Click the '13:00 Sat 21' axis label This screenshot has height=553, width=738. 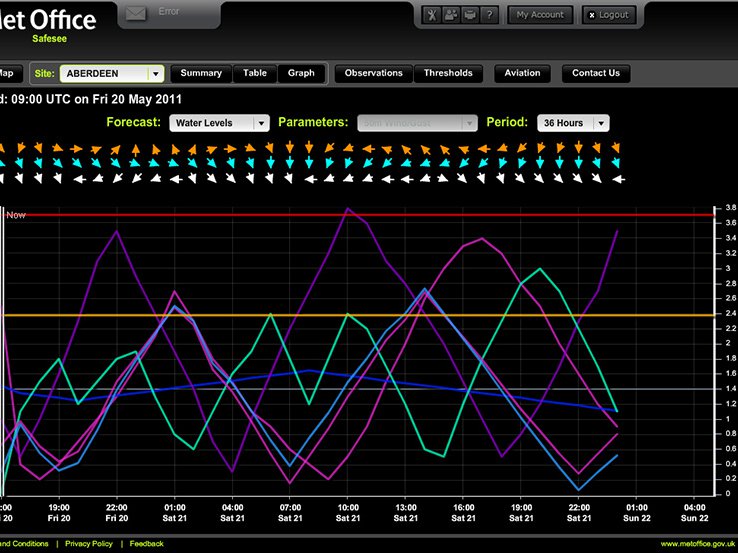(x=406, y=513)
